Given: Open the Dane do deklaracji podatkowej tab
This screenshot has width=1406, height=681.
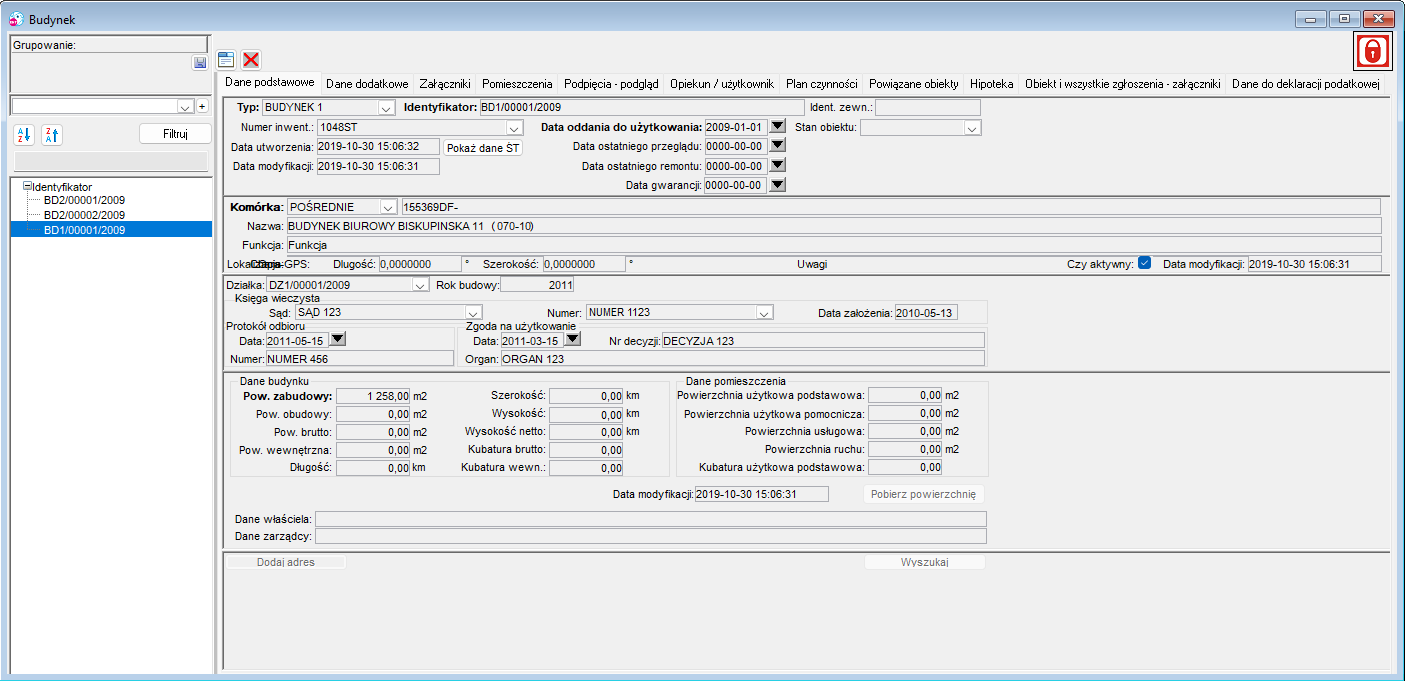Looking at the screenshot, I should [x=1305, y=84].
